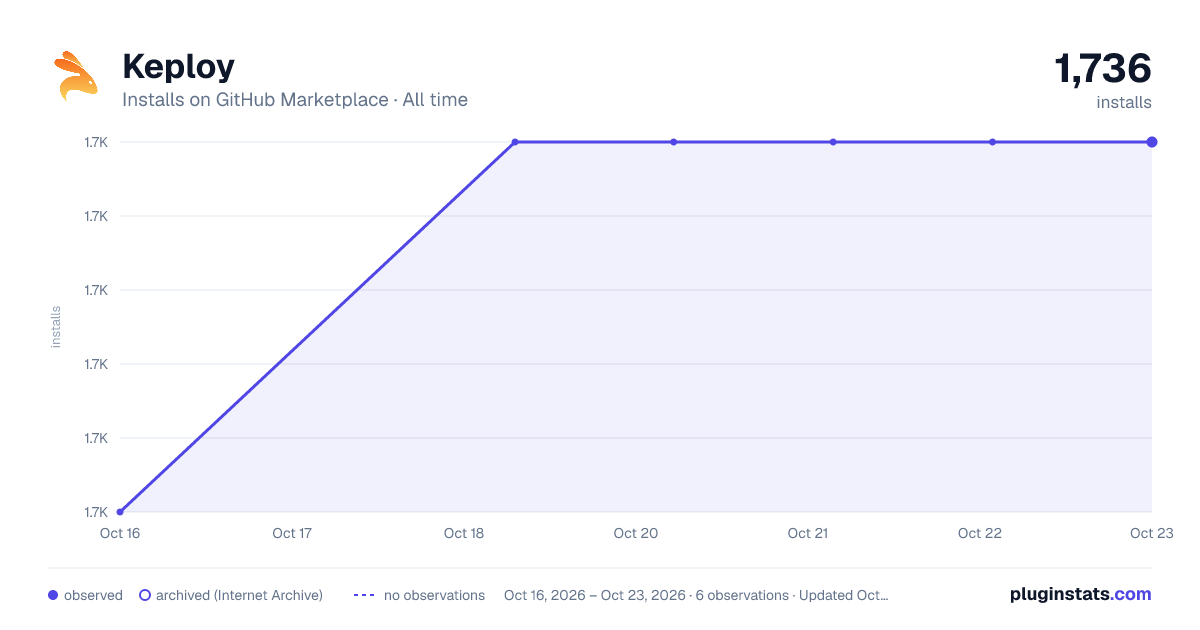
Task: Click the bottom 1.7K y-axis label
Action: 96,512
